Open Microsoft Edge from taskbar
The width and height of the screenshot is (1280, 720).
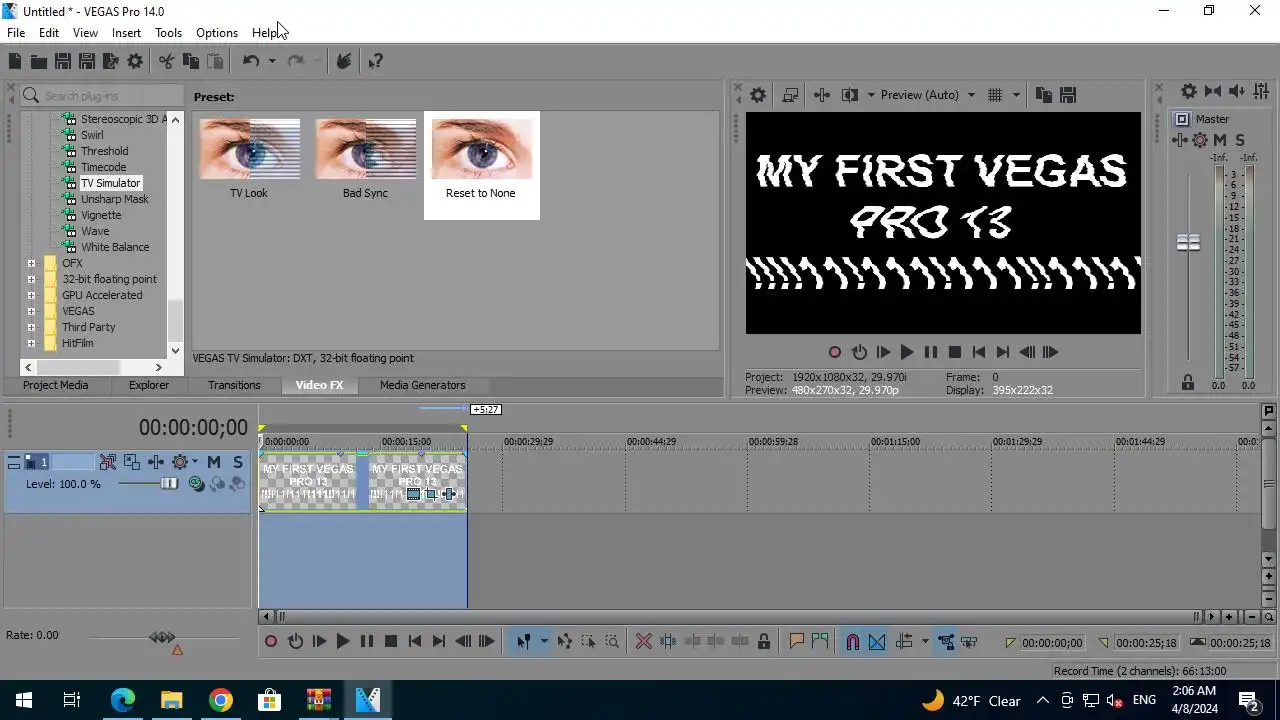point(123,700)
